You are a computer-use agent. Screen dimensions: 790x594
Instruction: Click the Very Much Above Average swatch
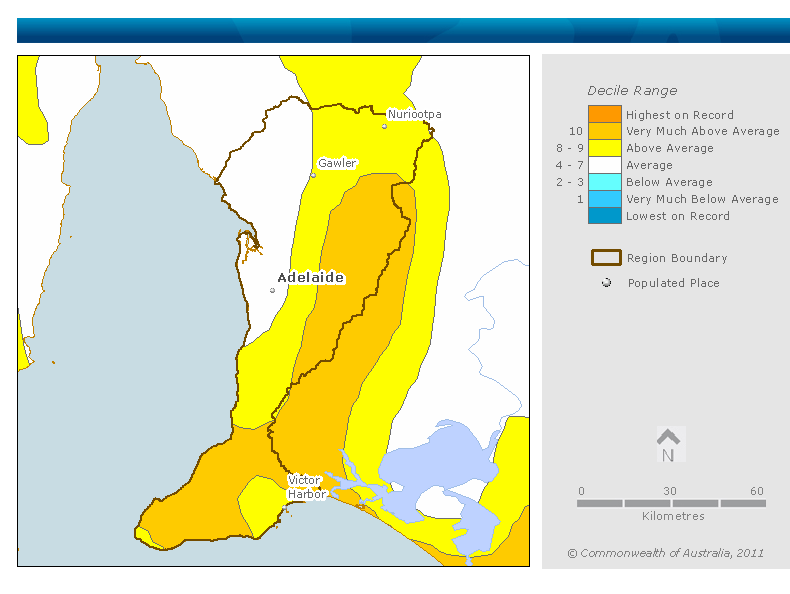(605, 131)
